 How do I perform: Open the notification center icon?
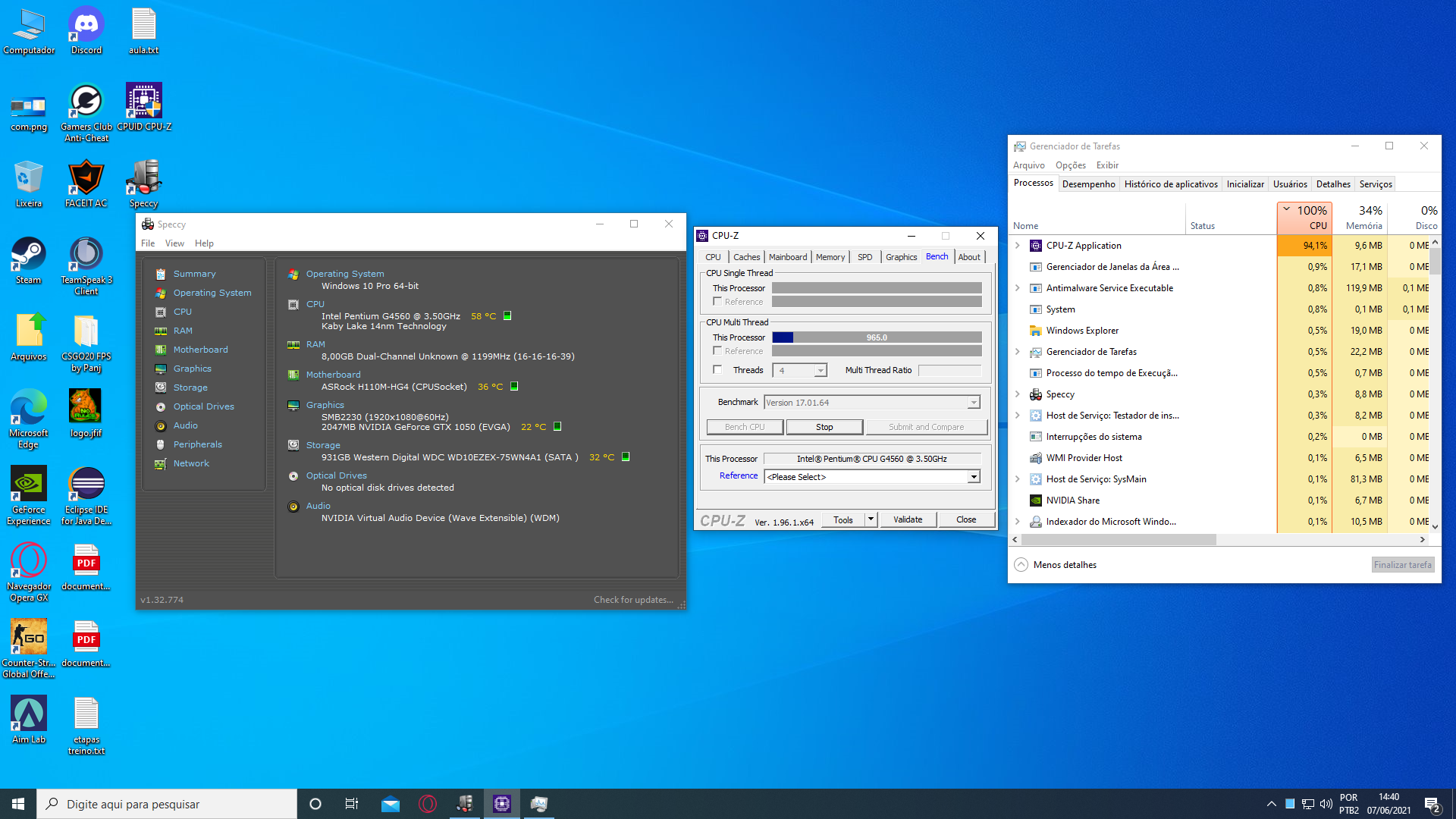[1432, 804]
